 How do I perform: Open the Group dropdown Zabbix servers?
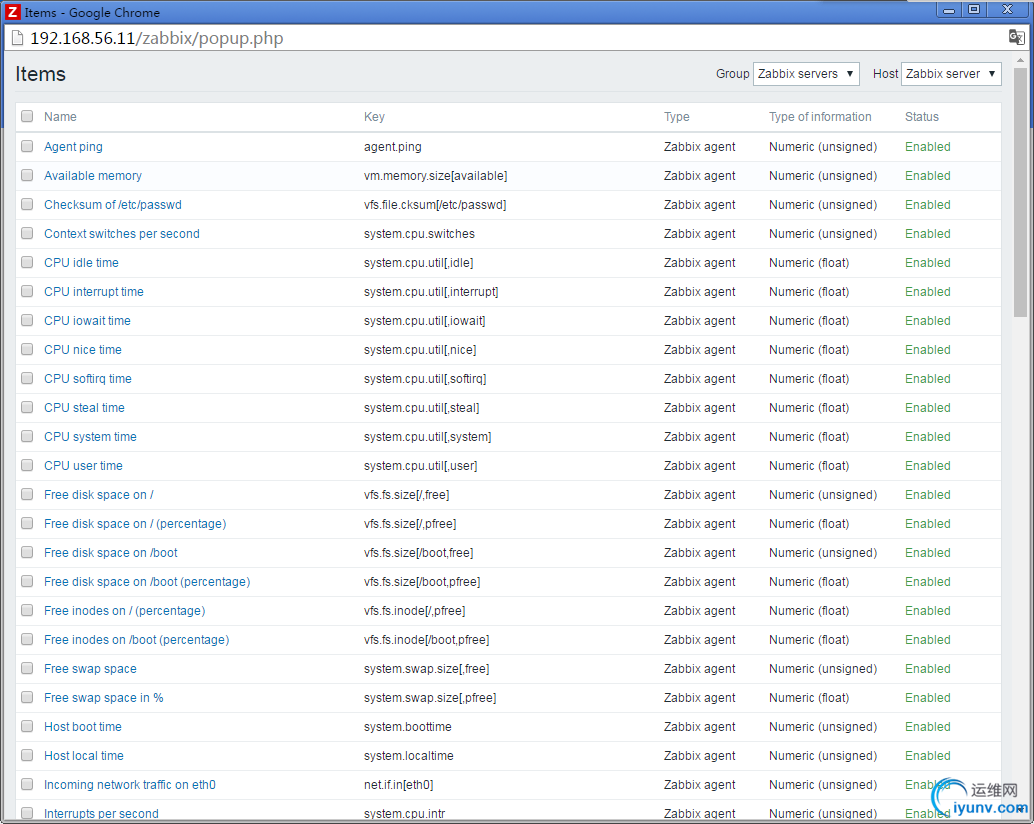tap(806, 74)
